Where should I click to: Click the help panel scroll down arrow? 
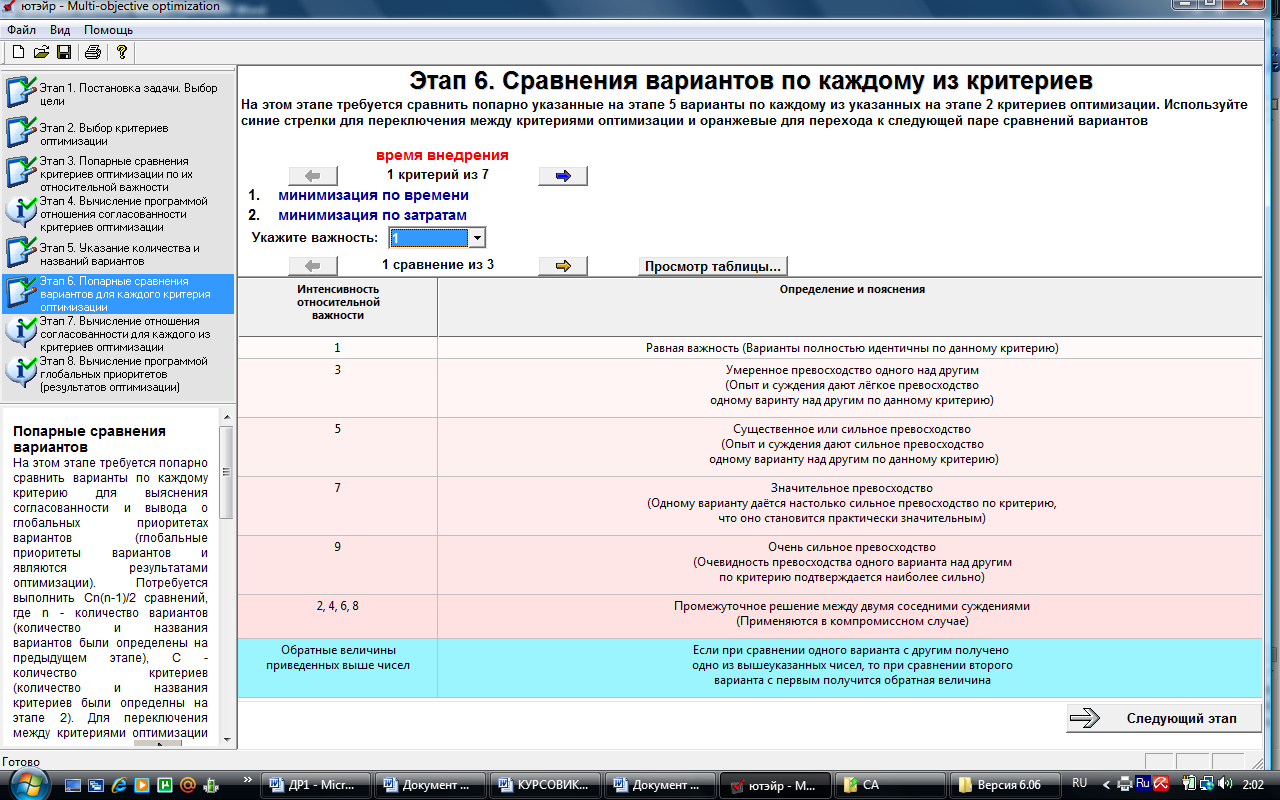pos(226,740)
